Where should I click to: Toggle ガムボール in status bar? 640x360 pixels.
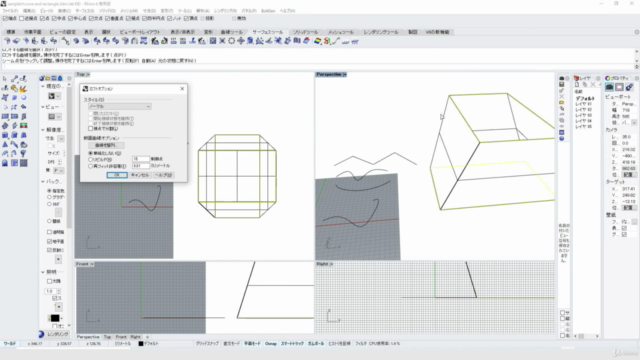316,344
